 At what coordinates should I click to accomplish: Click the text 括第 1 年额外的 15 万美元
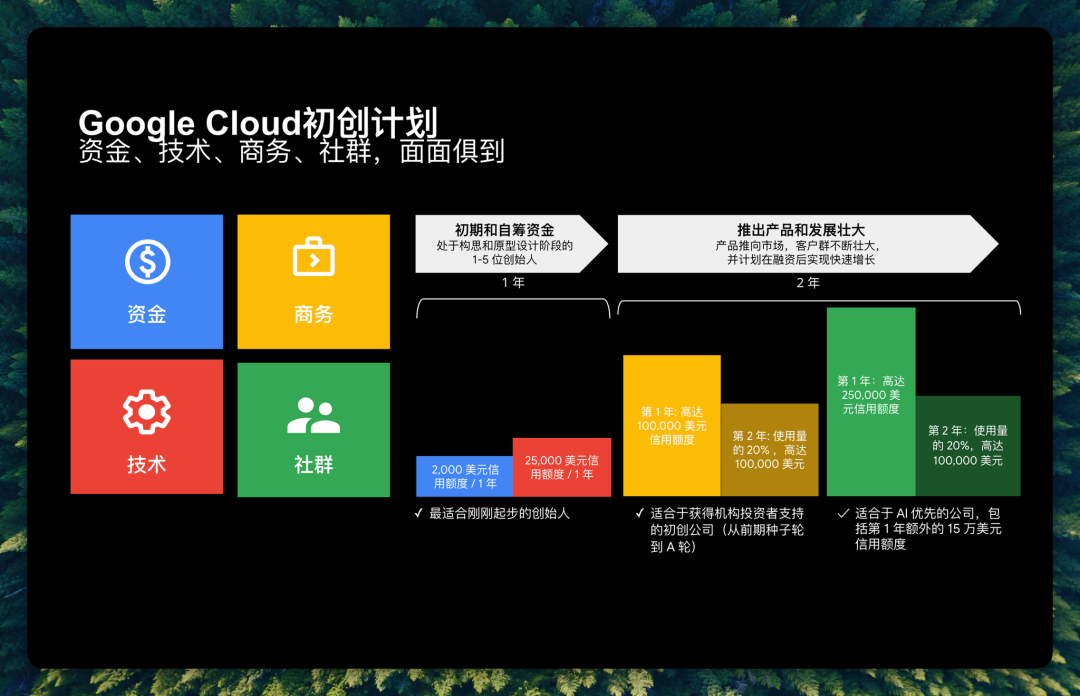tap(928, 529)
